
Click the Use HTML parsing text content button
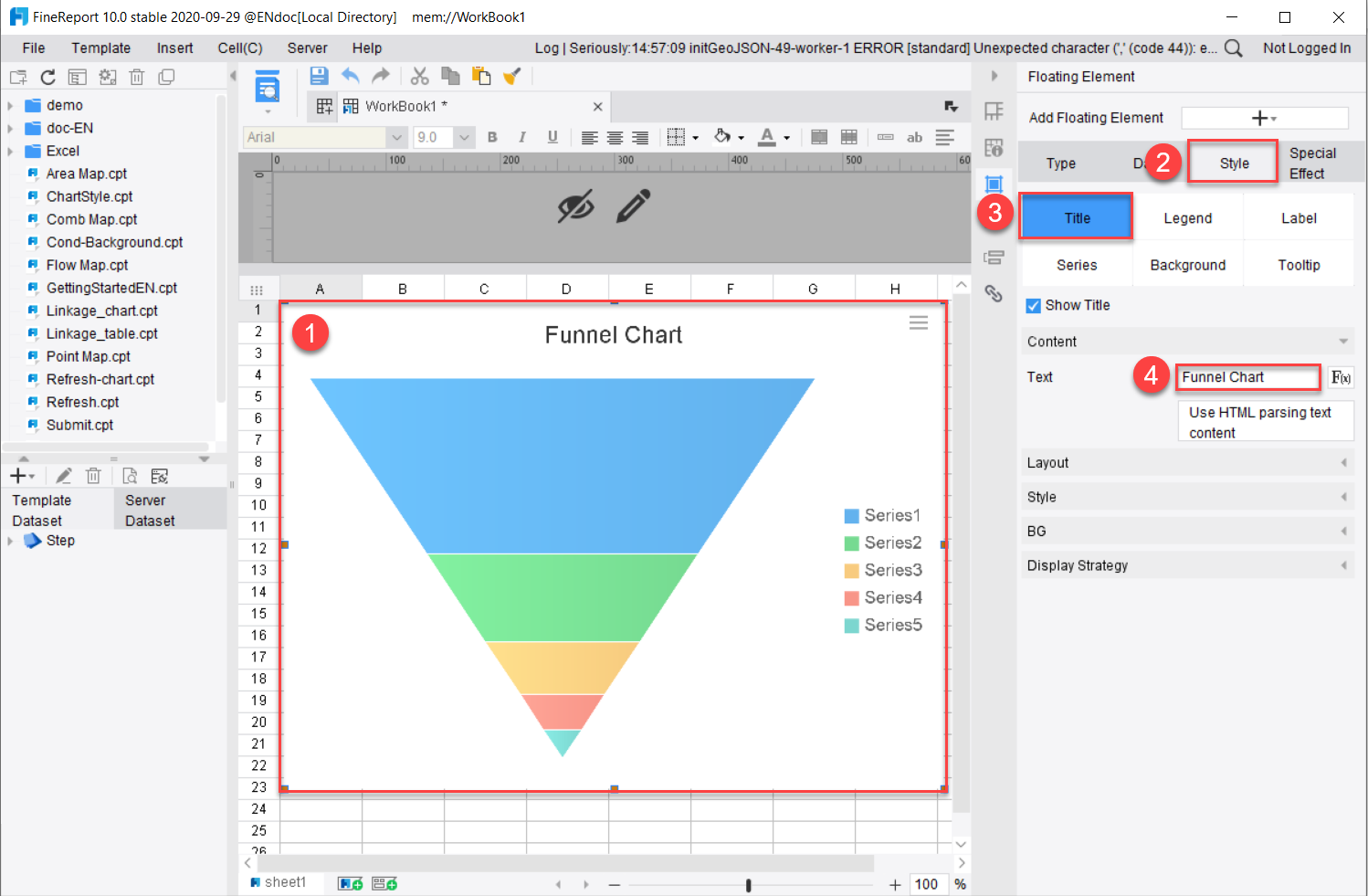(x=1265, y=421)
